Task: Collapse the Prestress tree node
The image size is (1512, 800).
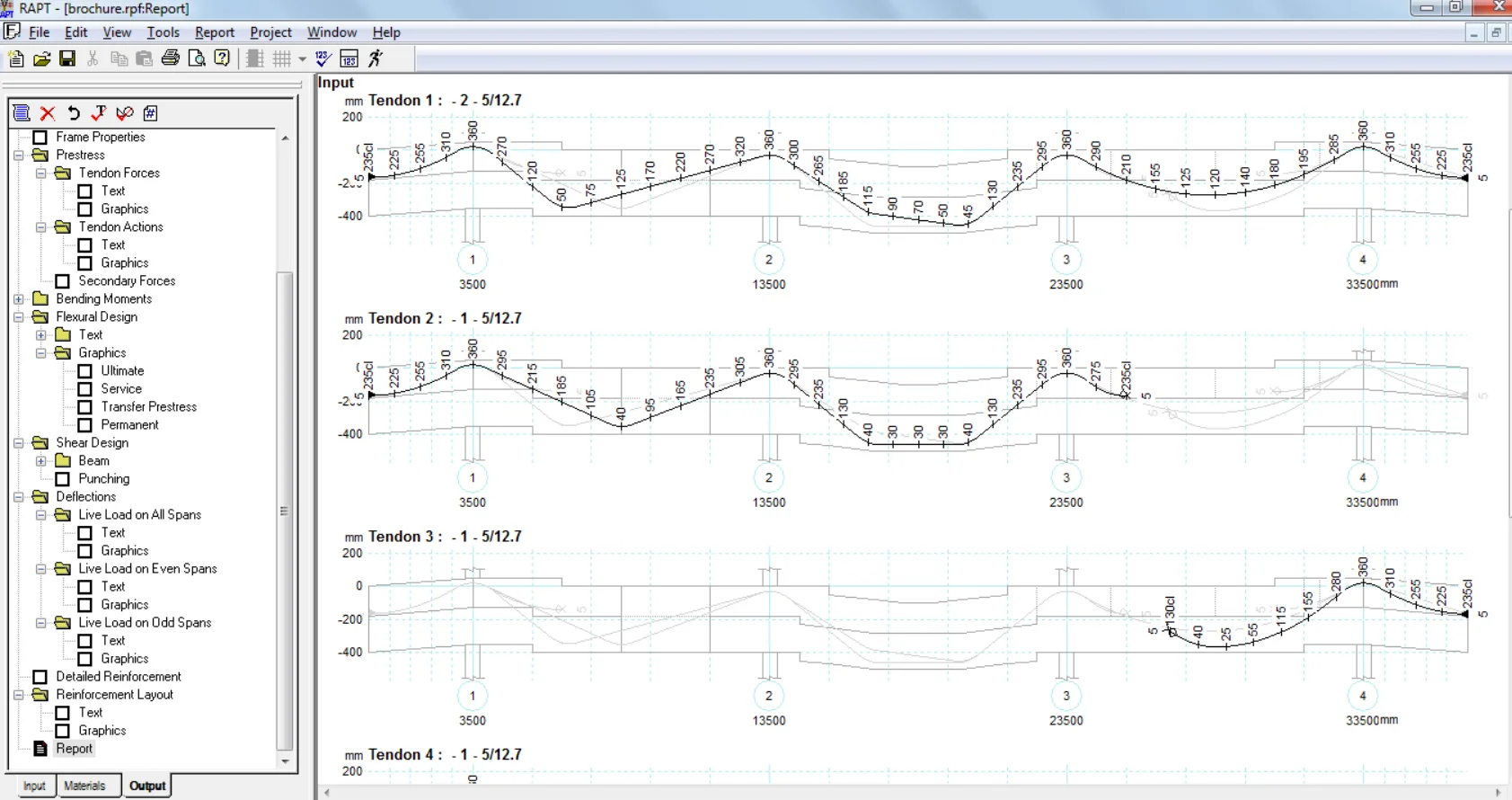Action: click(x=19, y=156)
